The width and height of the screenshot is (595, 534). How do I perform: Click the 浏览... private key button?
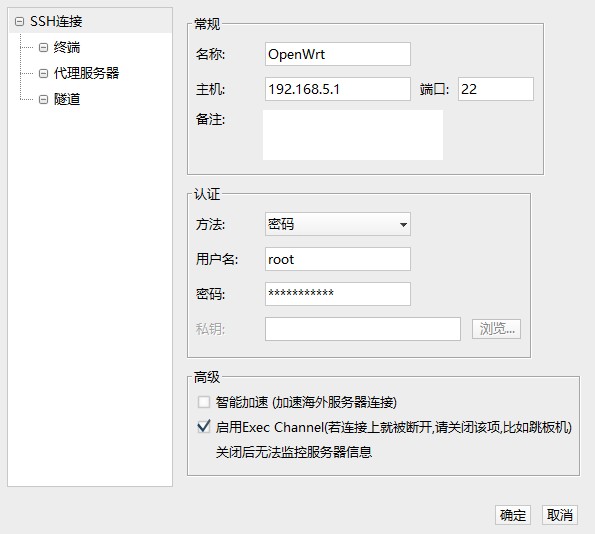pyautogui.click(x=496, y=329)
